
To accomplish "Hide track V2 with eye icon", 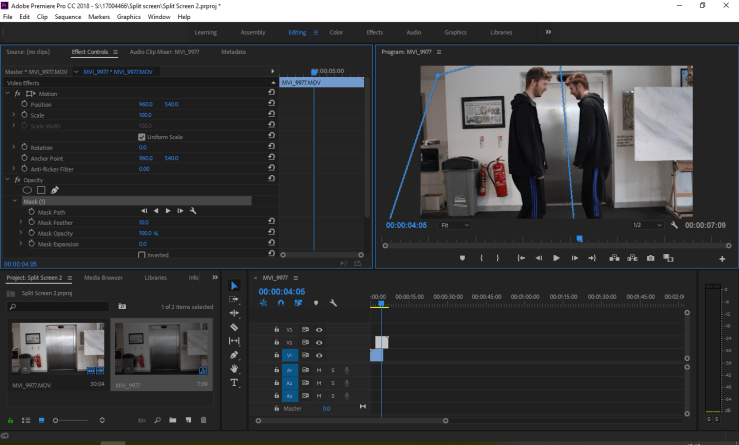I will pyautogui.click(x=319, y=343).
